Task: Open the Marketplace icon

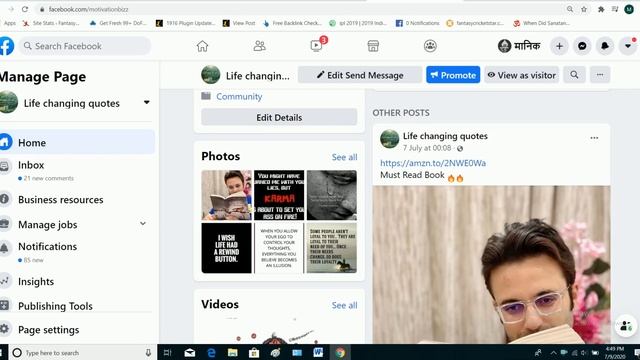Action: click(373, 46)
